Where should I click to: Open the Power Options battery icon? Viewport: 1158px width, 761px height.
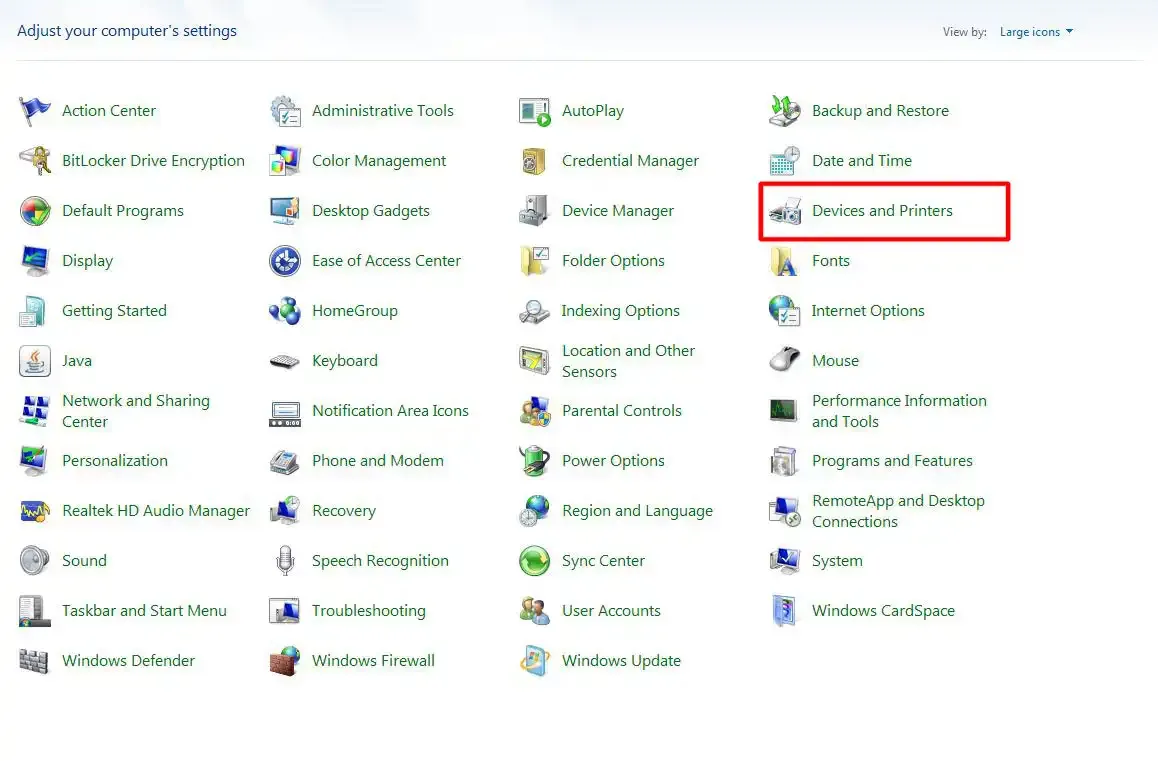tap(535, 461)
